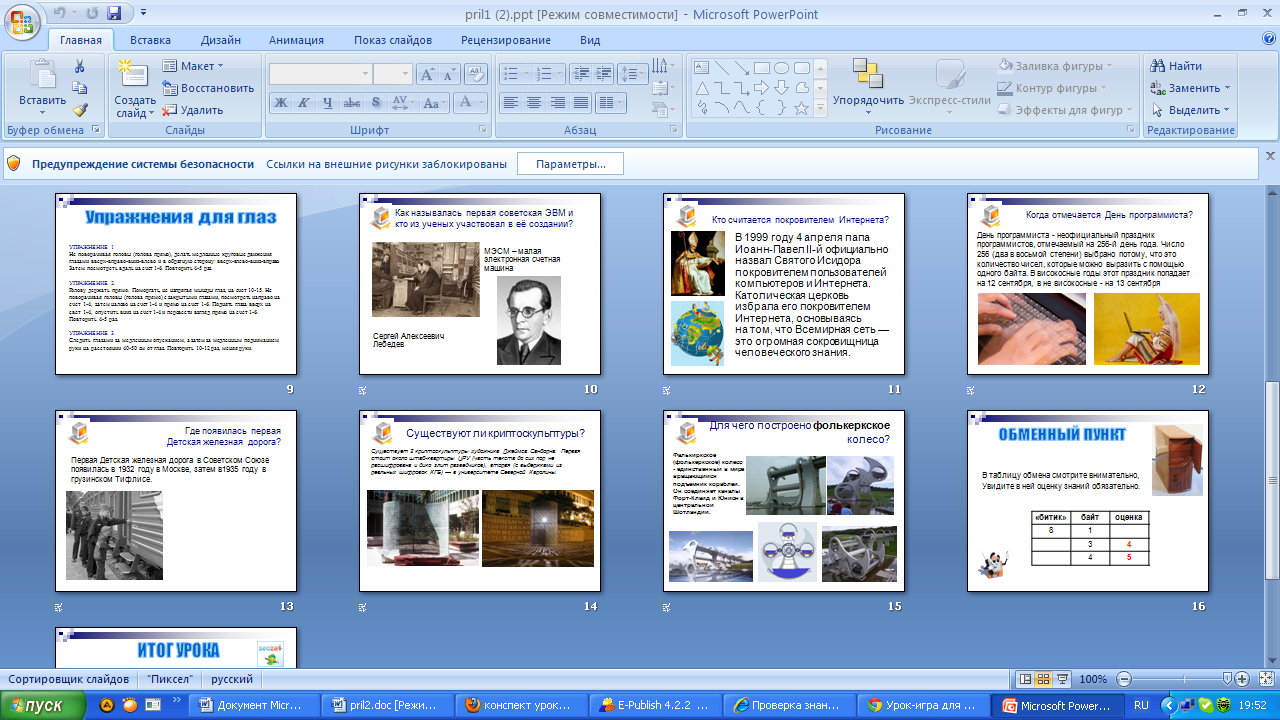Viewport: 1280px width, 720px height.
Task: Select the Format Painter brush
Action: click(x=80, y=110)
